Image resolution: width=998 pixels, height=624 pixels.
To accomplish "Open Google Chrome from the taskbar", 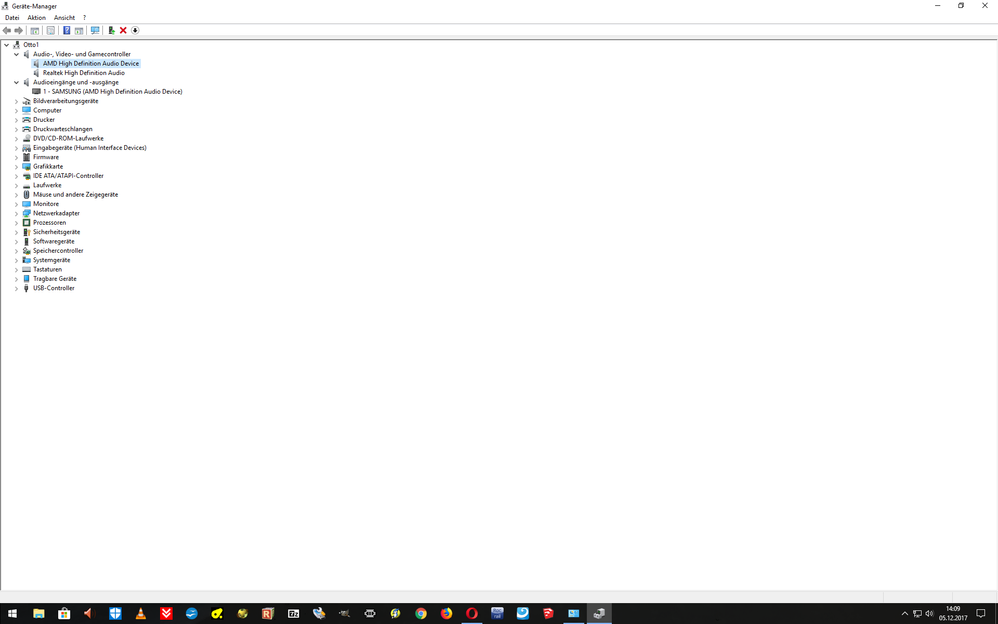I will [x=421, y=614].
